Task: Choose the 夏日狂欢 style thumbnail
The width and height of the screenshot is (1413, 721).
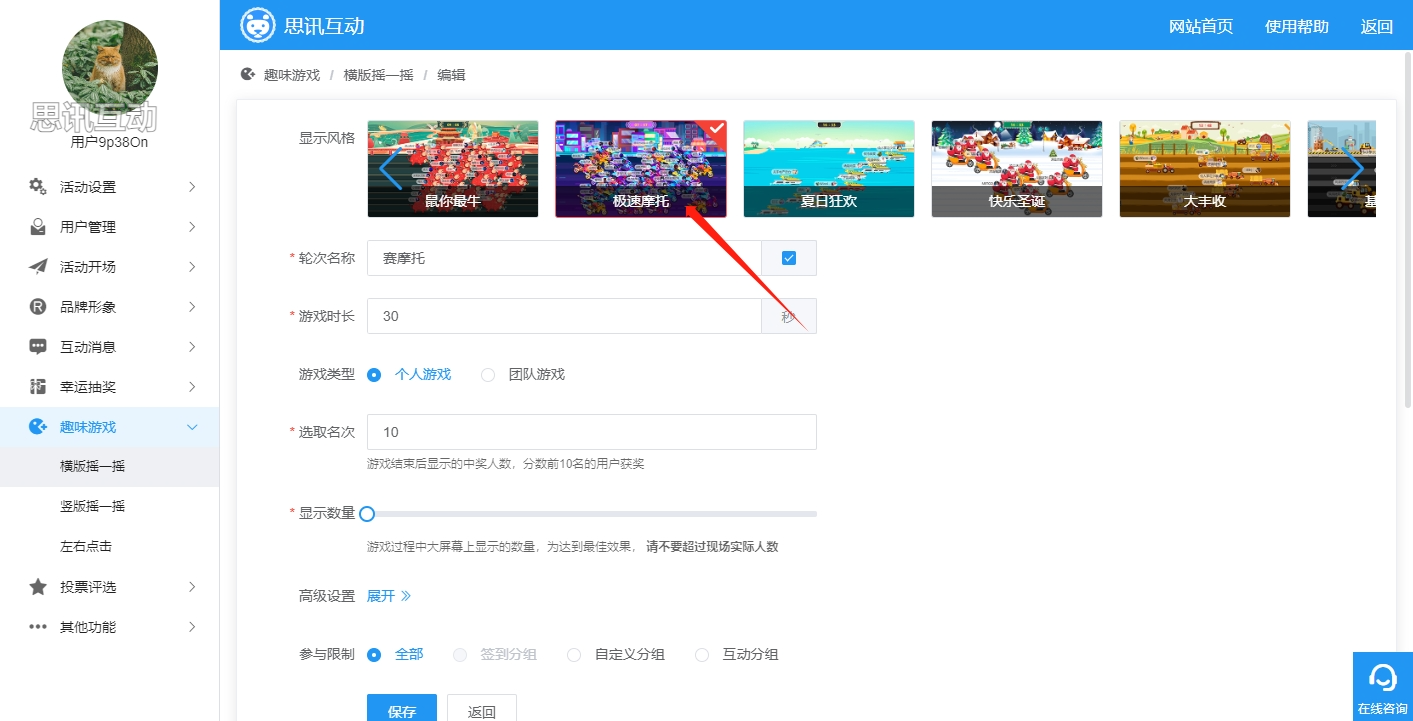Action: (x=829, y=169)
